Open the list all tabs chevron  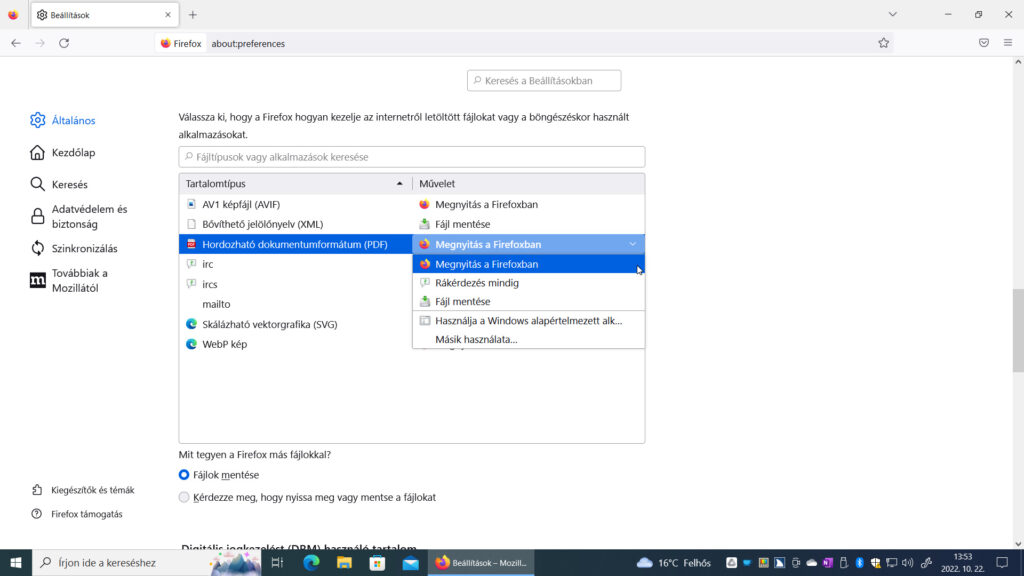pos(893,14)
